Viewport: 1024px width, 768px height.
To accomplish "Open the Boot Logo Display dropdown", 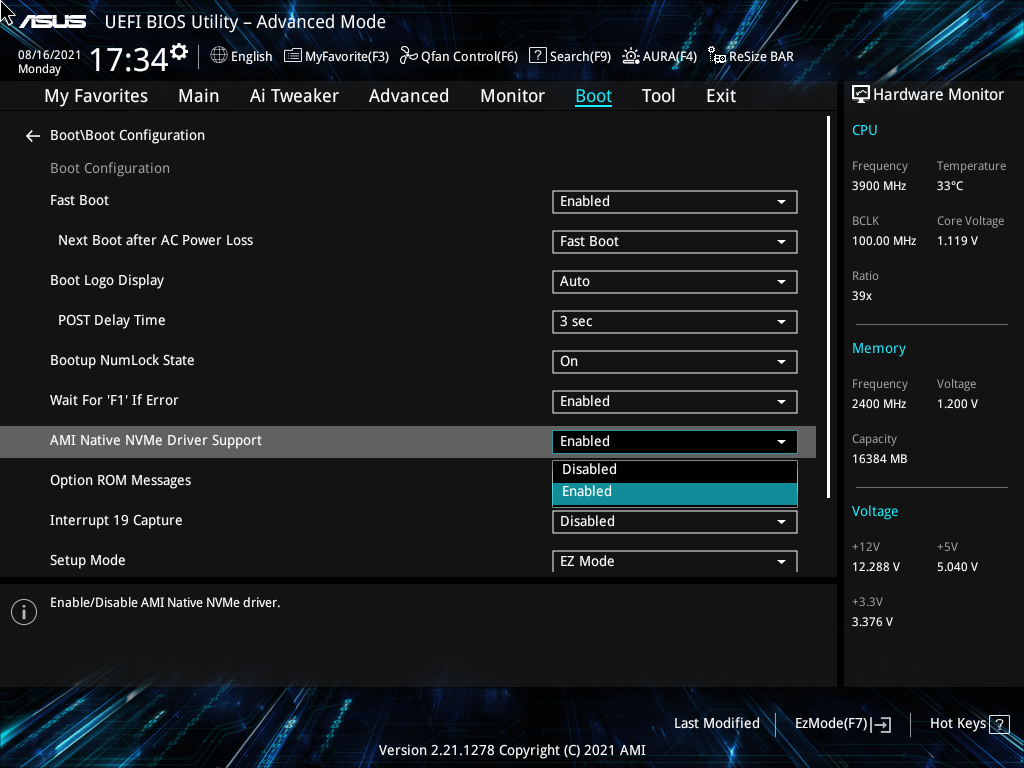I will pyautogui.click(x=675, y=281).
